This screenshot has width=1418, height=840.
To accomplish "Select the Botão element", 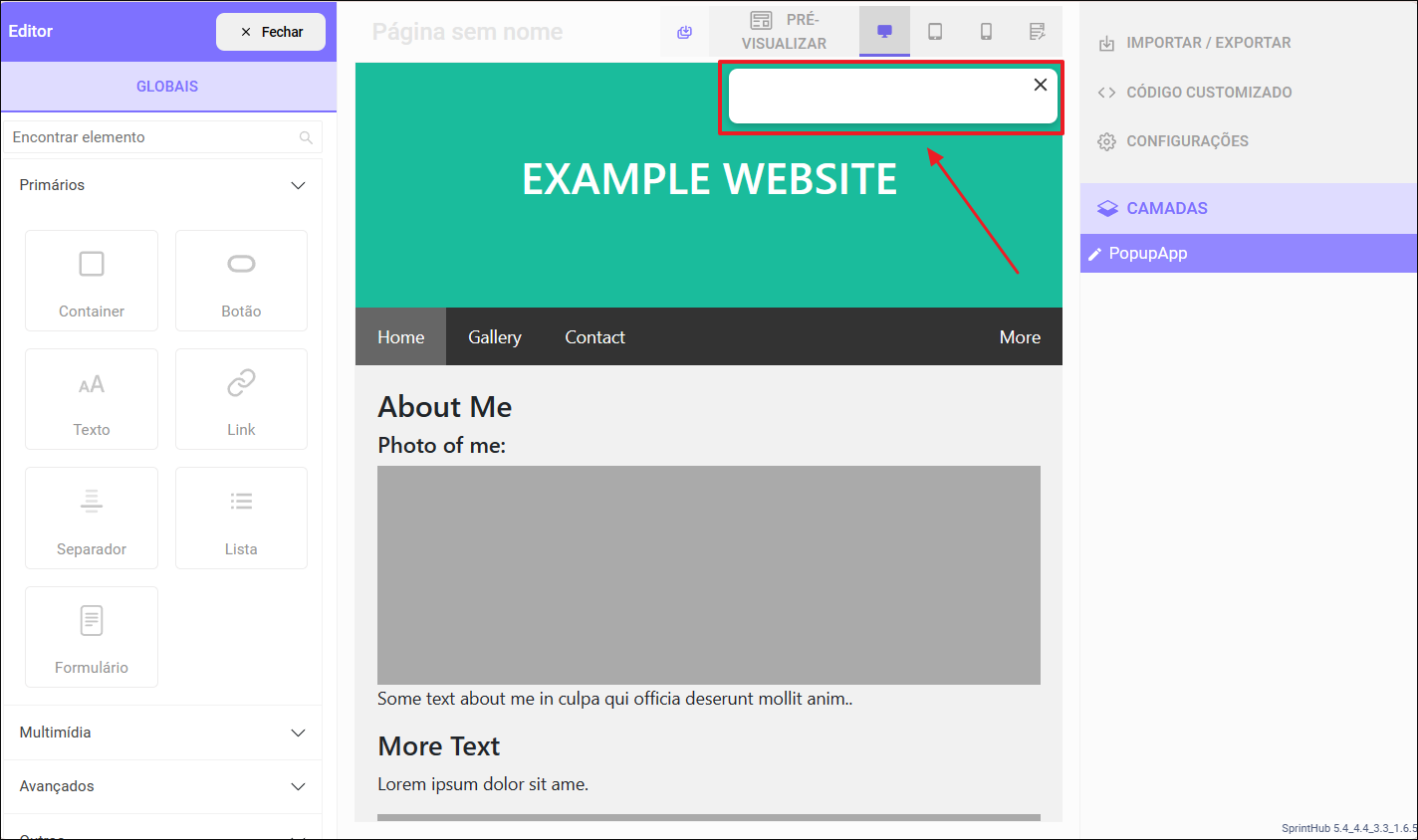I will tap(241, 281).
